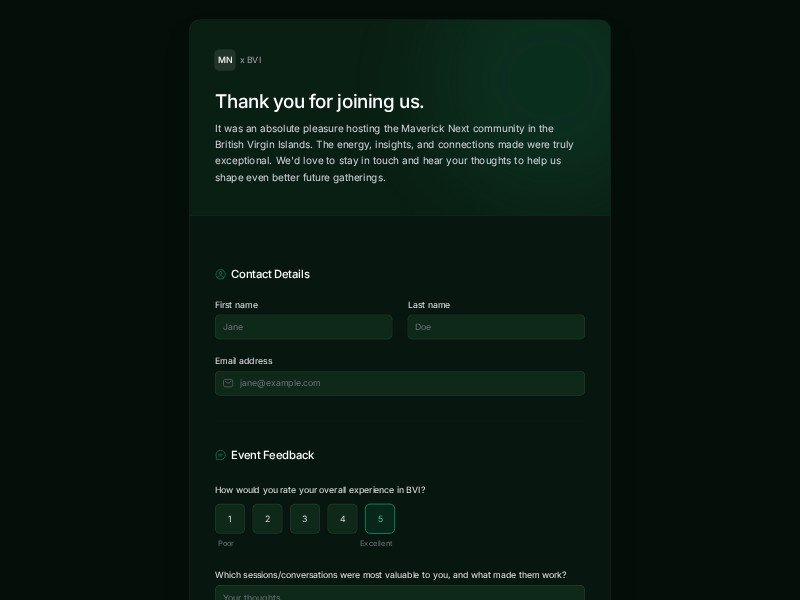Click the valuable sessions thoughts text area
The width and height of the screenshot is (800, 600).
click(400, 593)
